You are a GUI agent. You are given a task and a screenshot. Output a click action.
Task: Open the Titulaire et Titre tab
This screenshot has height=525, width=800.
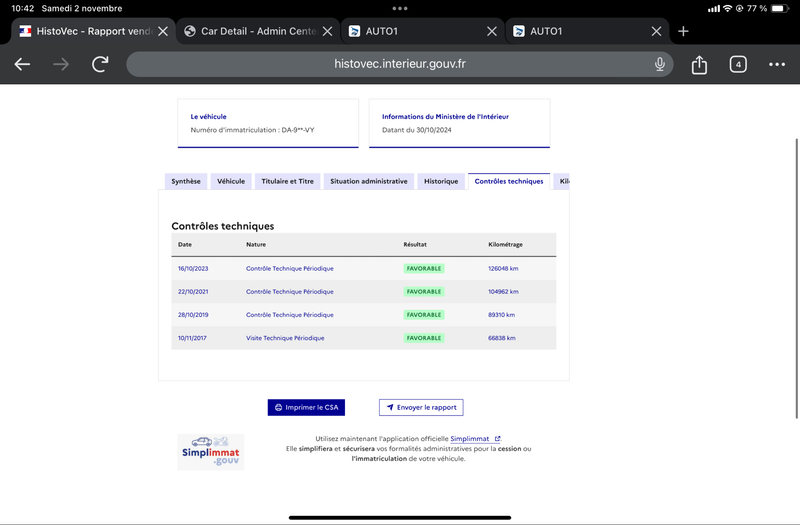(288, 181)
